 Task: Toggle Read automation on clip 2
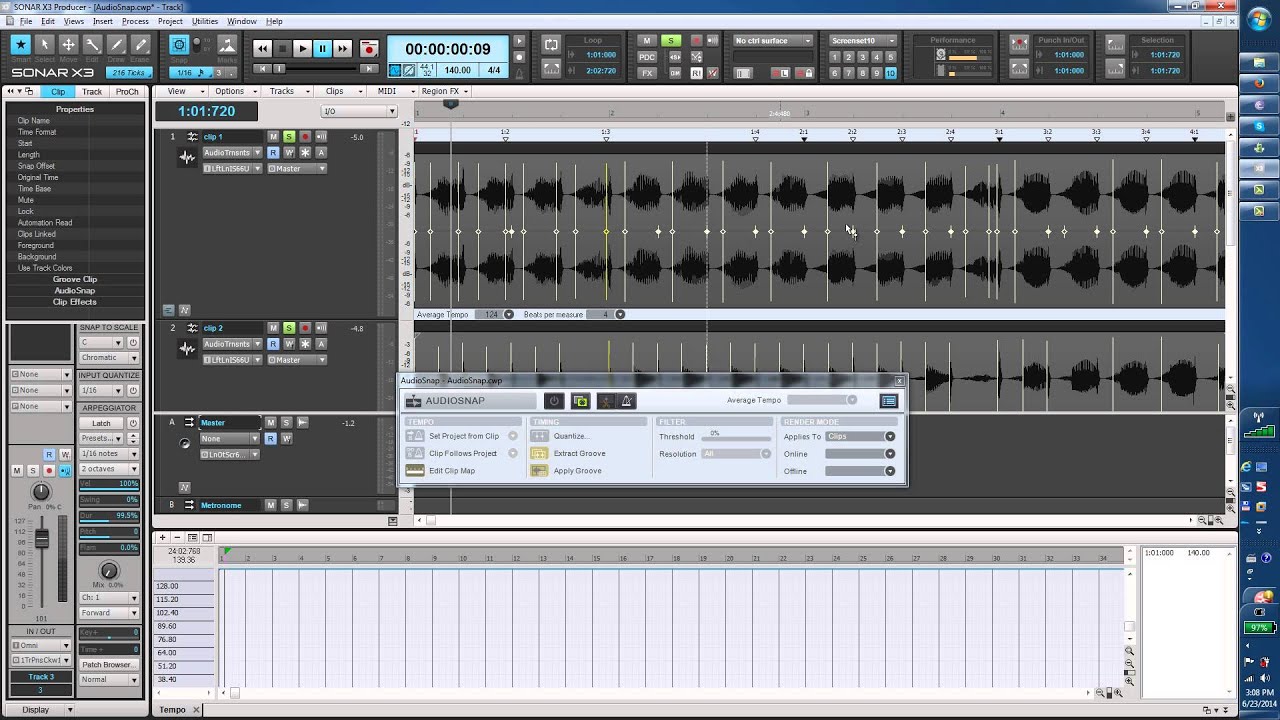click(273, 344)
